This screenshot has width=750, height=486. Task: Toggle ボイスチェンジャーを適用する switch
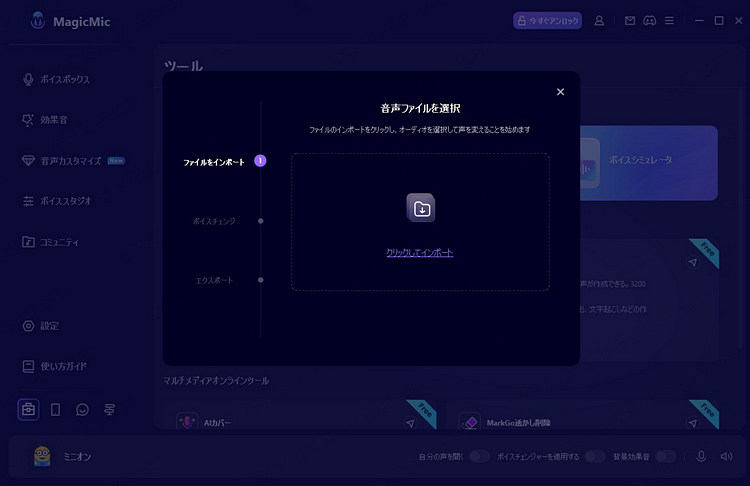(595, 457)
